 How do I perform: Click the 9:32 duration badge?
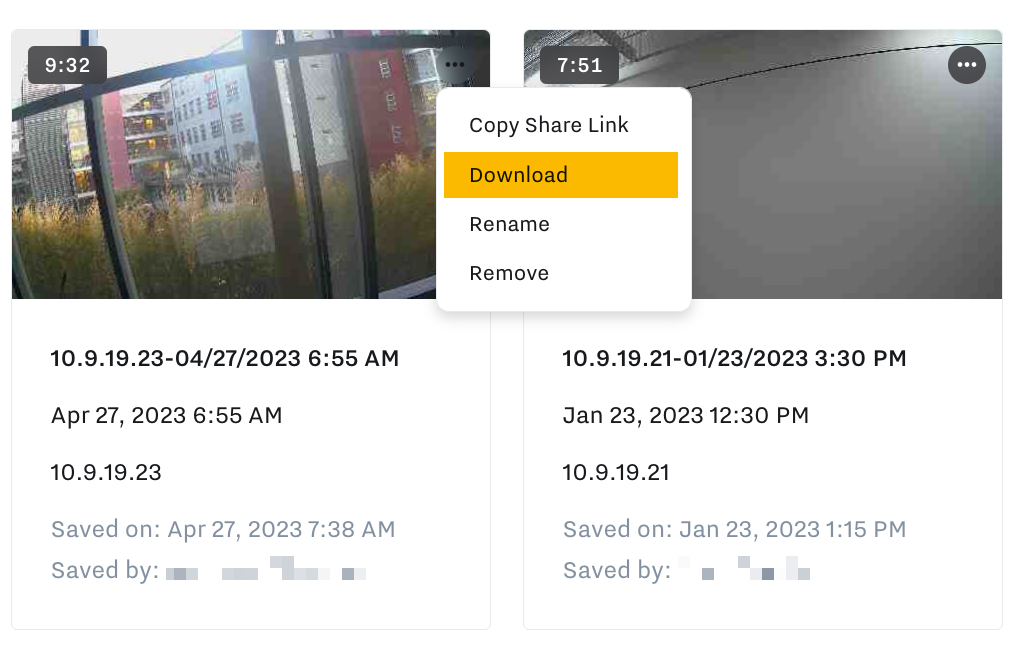67,66
